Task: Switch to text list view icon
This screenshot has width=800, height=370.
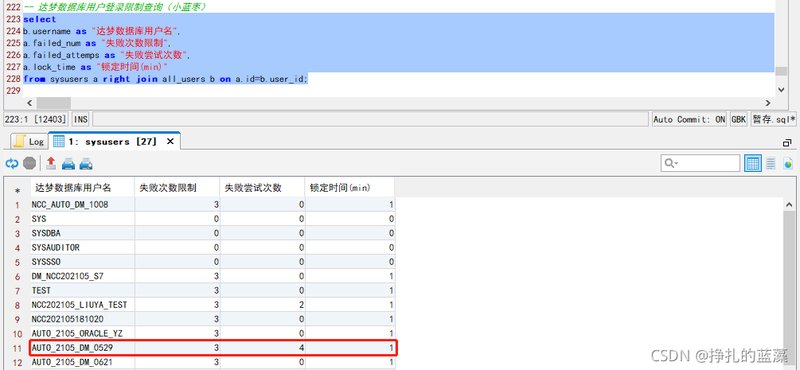Action: click(770, 163)
